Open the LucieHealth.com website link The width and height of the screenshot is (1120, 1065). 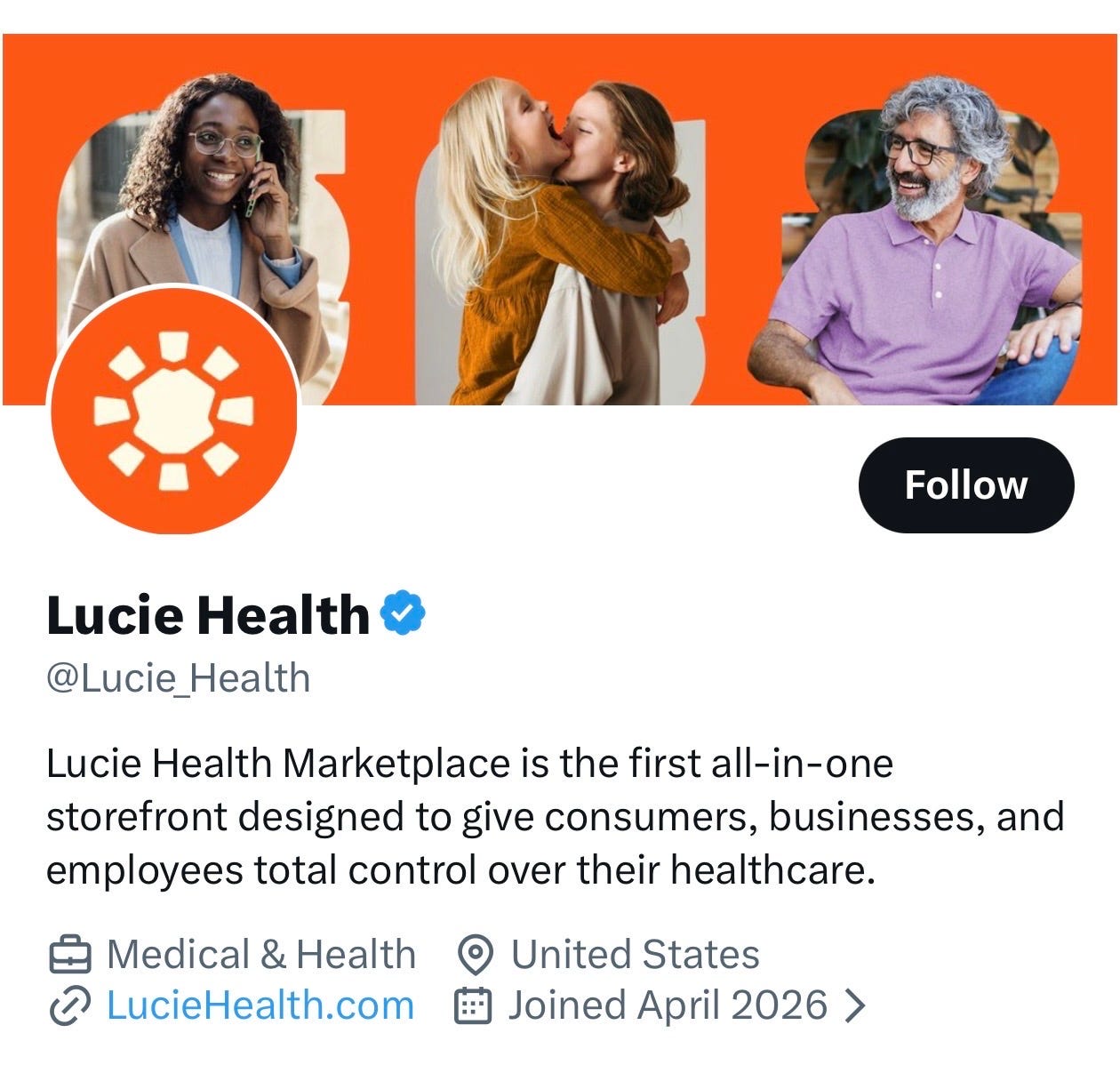(260, 1005)
